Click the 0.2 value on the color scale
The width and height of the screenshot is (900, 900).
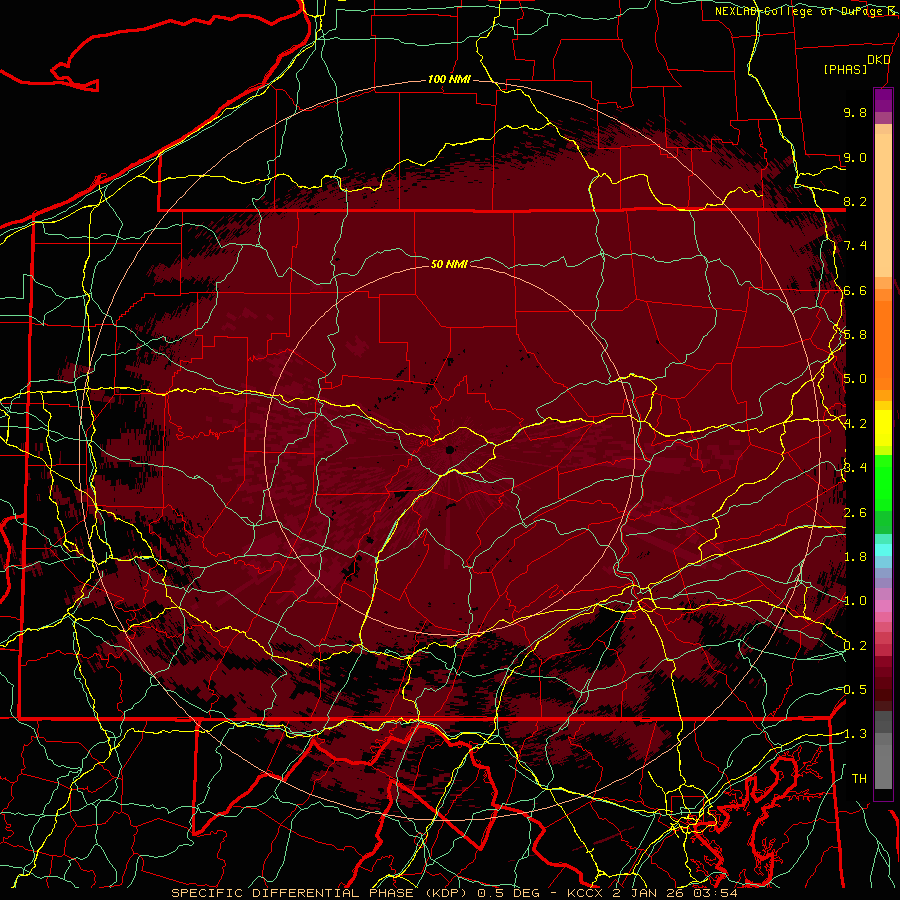pyautogui.click(x=855, y=646)
